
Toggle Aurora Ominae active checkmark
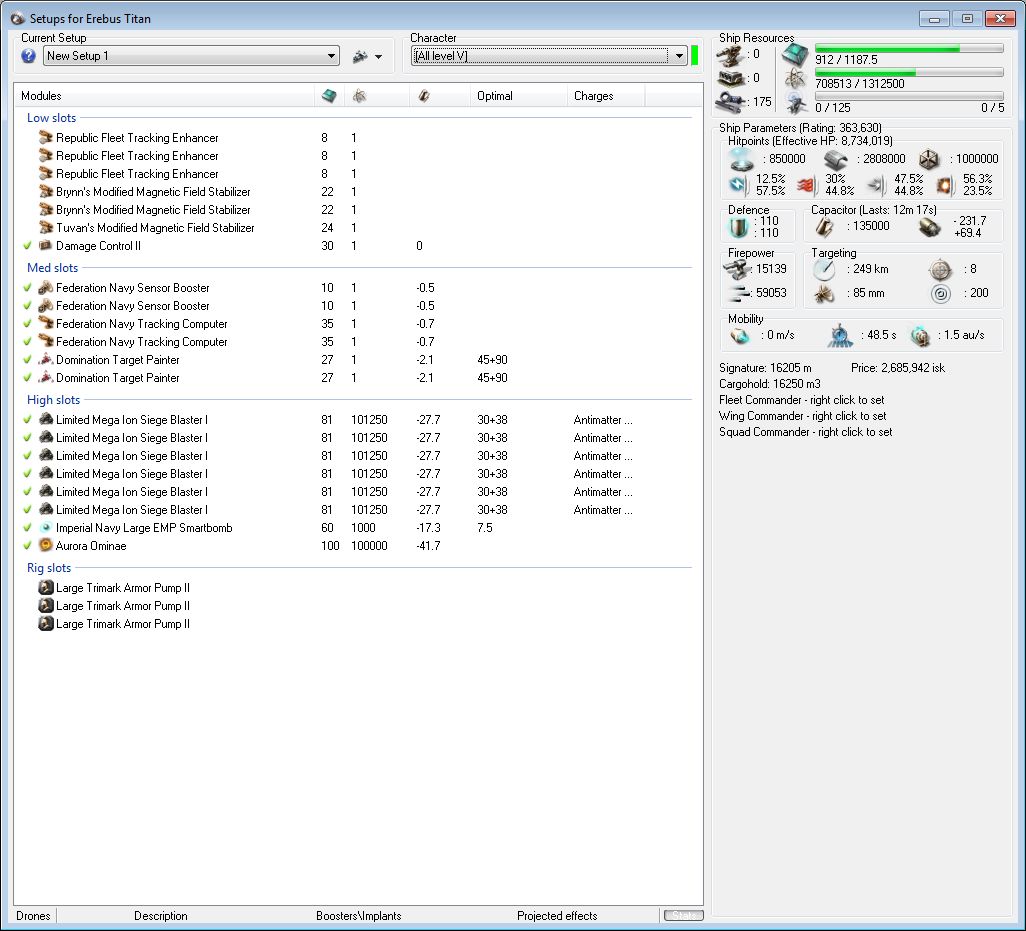click(27, 546)
